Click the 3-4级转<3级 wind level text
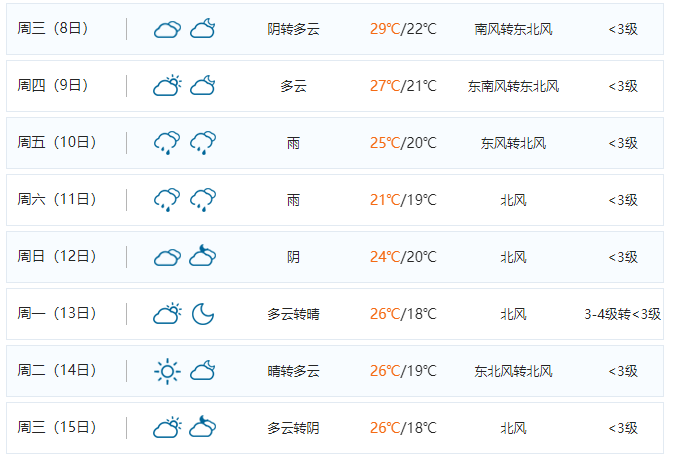The height and width of the screenshot is (462, 674). [x=622, y=314]
